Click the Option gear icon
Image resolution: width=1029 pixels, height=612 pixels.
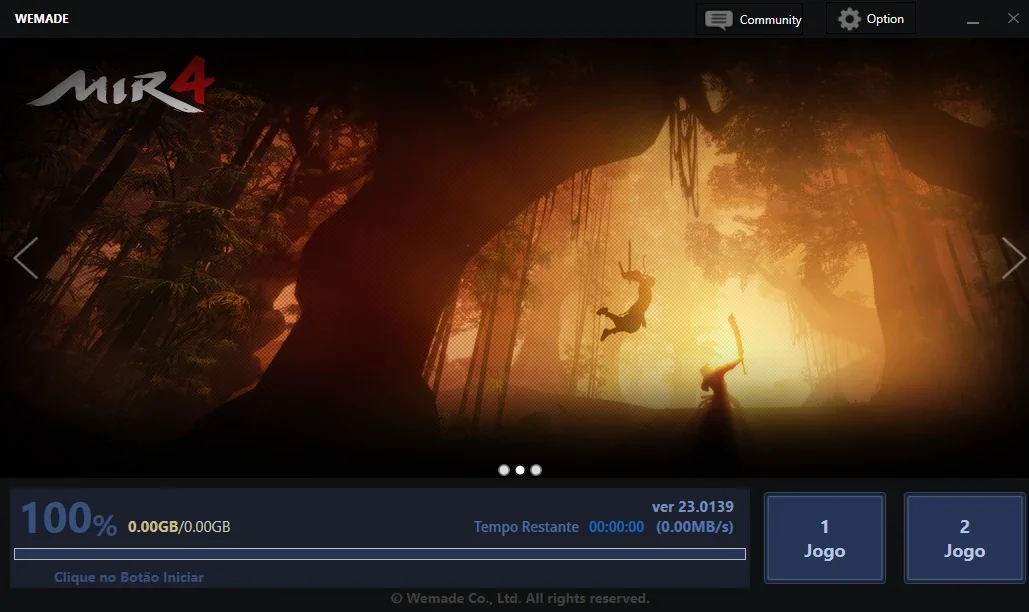pos(849,19)
